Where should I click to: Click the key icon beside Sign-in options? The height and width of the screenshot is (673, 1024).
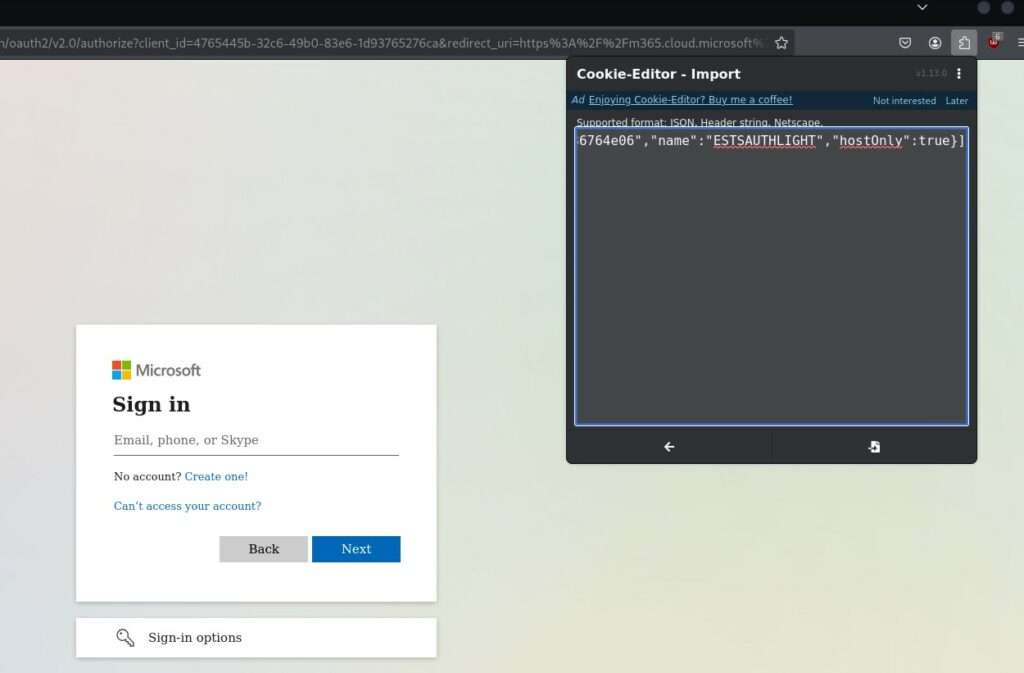pos(125,638)
